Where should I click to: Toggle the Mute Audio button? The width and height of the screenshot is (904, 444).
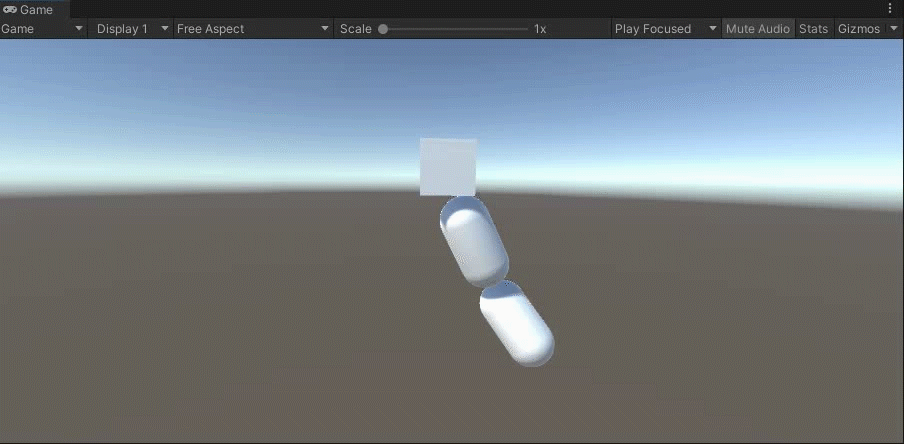pos(758,29)
